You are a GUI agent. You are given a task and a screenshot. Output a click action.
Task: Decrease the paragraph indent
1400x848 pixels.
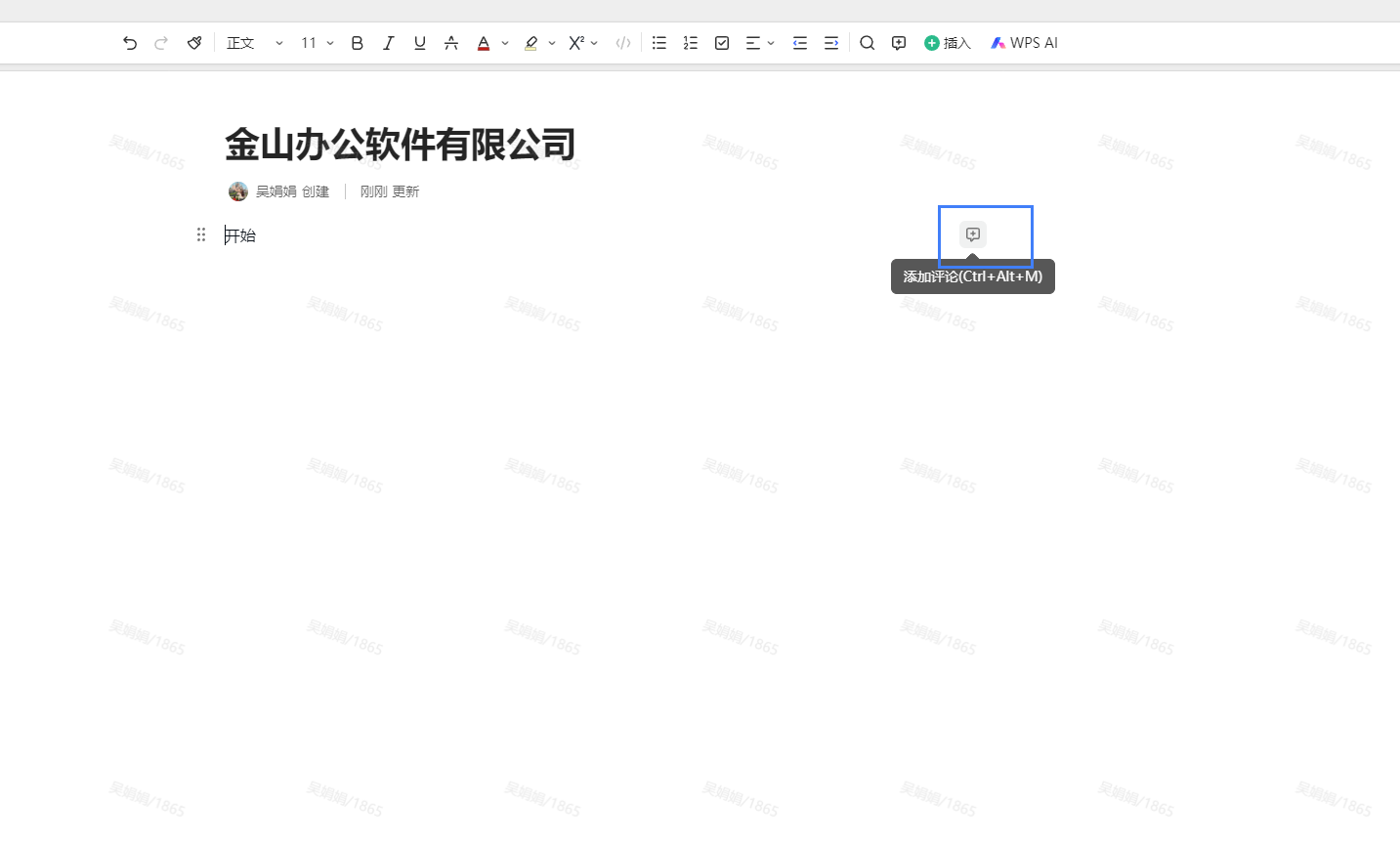(x=800, y=43)
